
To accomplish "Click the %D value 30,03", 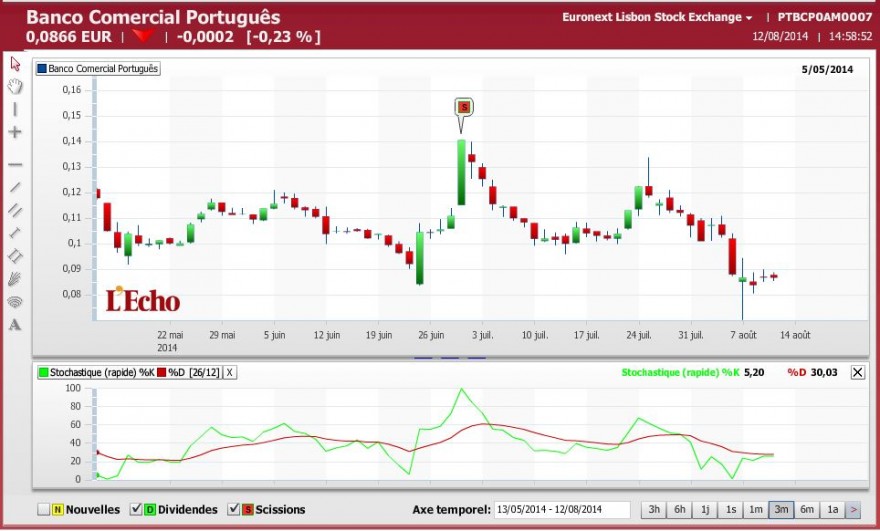I will 824,372.
